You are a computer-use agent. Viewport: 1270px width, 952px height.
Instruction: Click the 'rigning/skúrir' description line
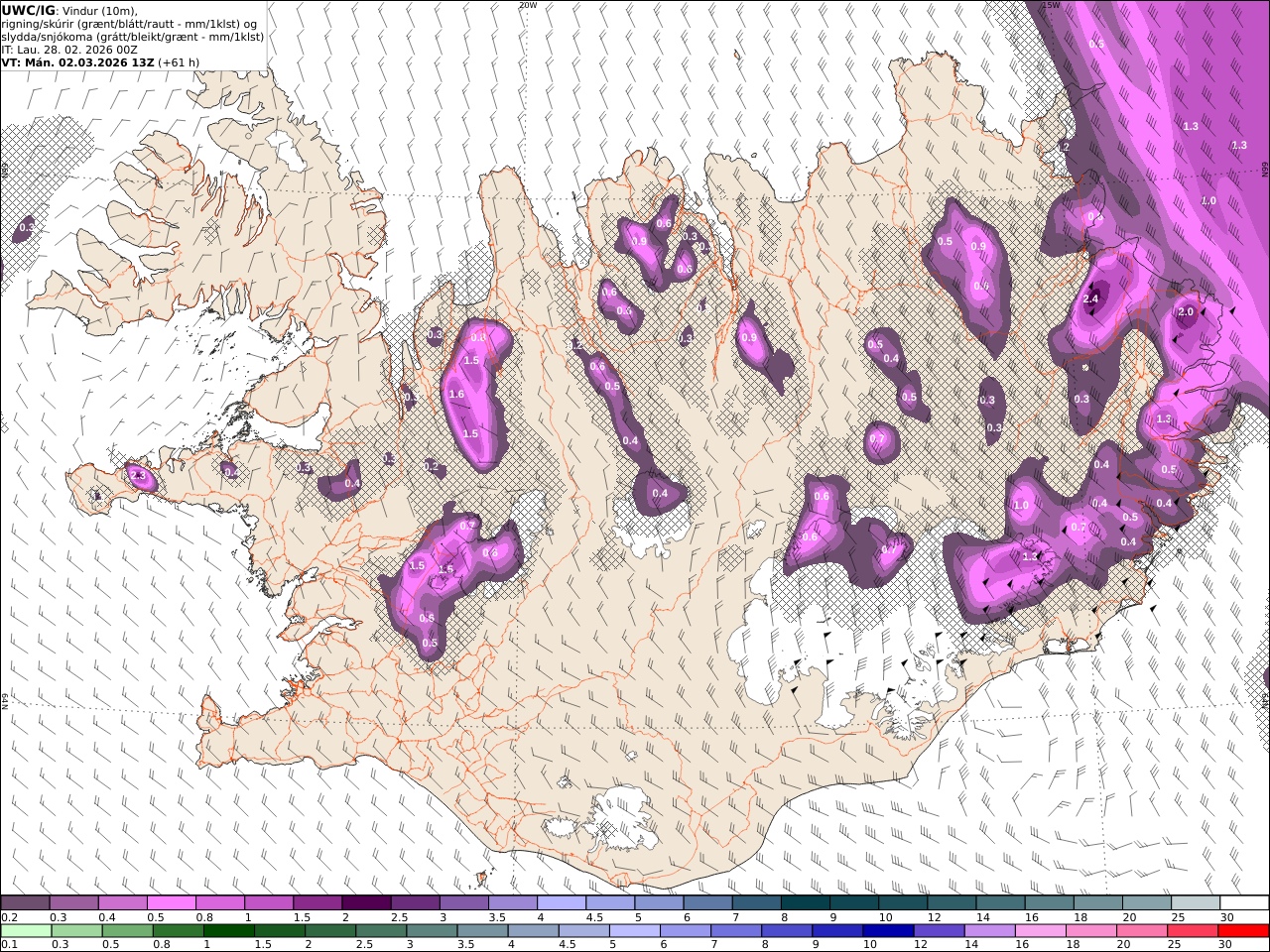click(129, 23)
